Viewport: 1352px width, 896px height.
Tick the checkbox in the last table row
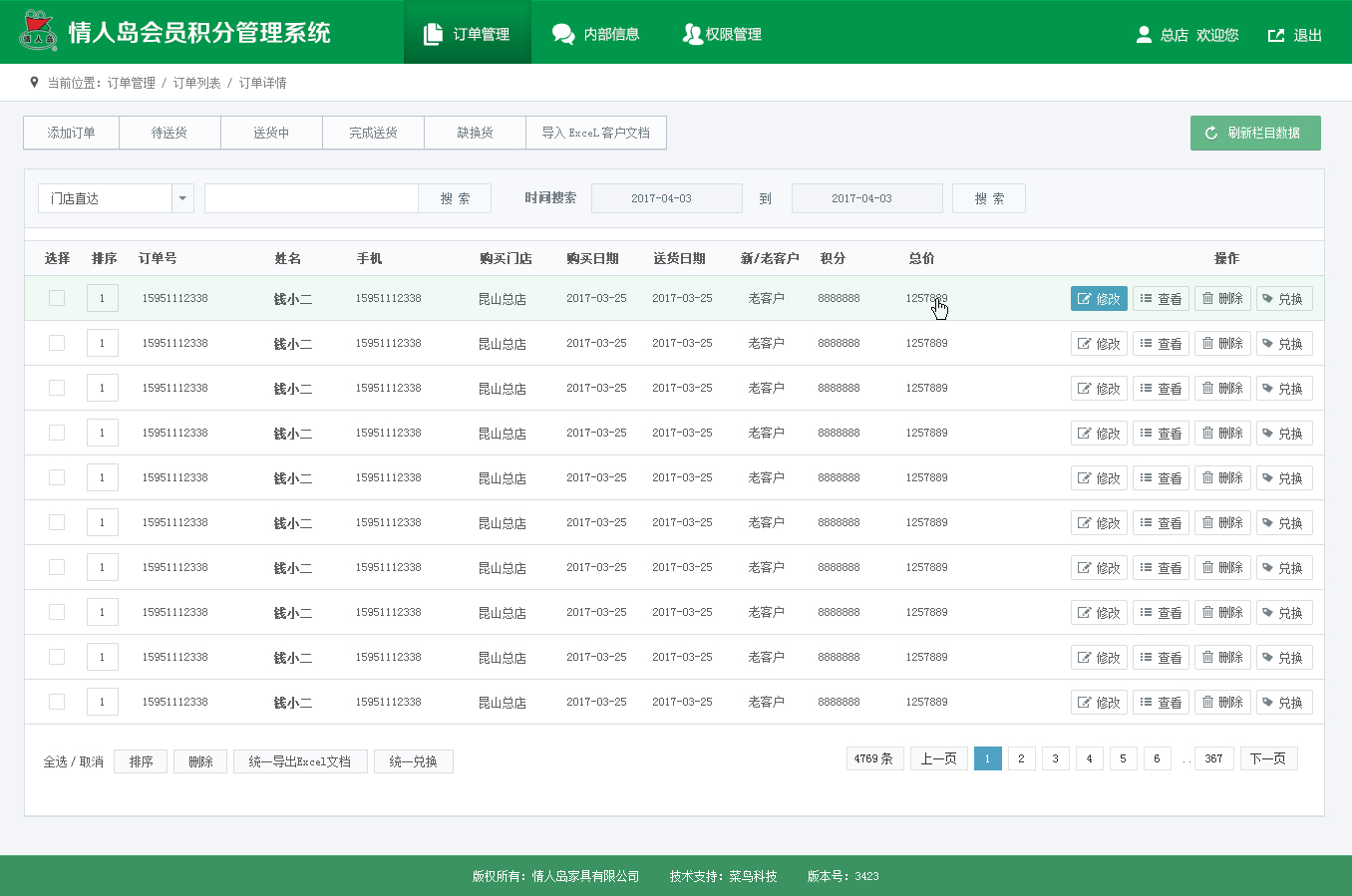tap(57, 702)
